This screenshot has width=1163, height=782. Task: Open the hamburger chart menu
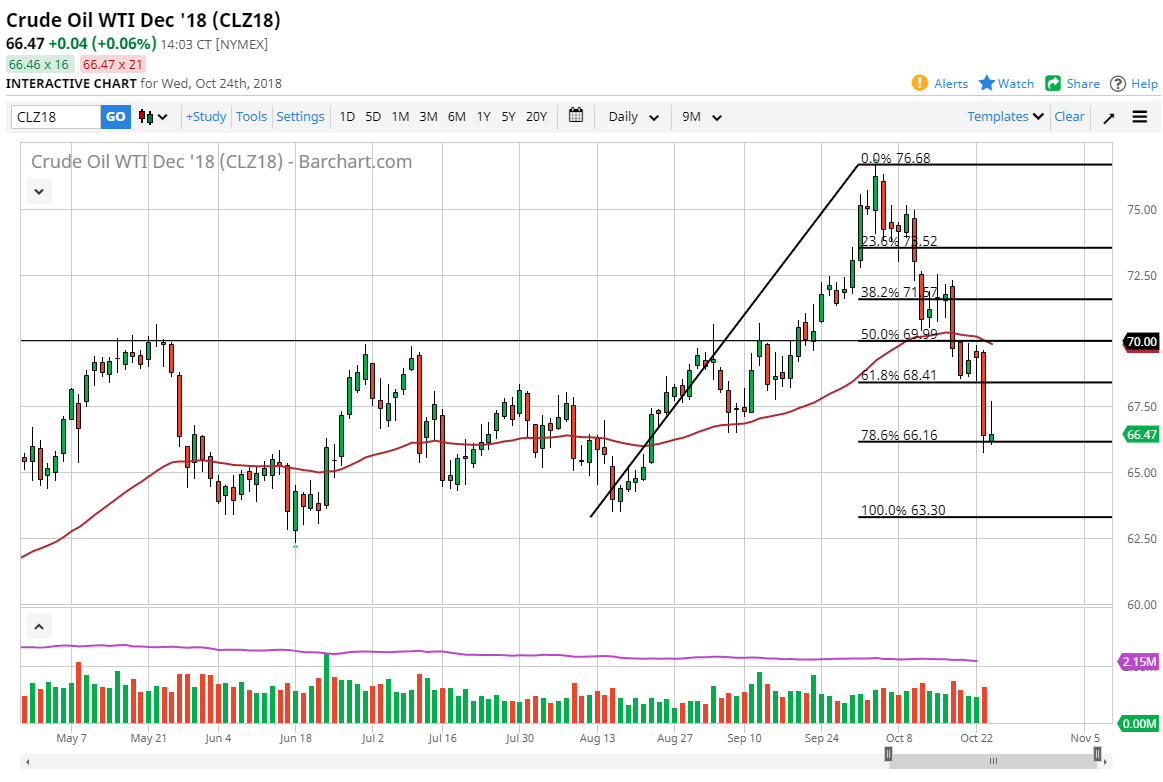(x=1140, y=116)
